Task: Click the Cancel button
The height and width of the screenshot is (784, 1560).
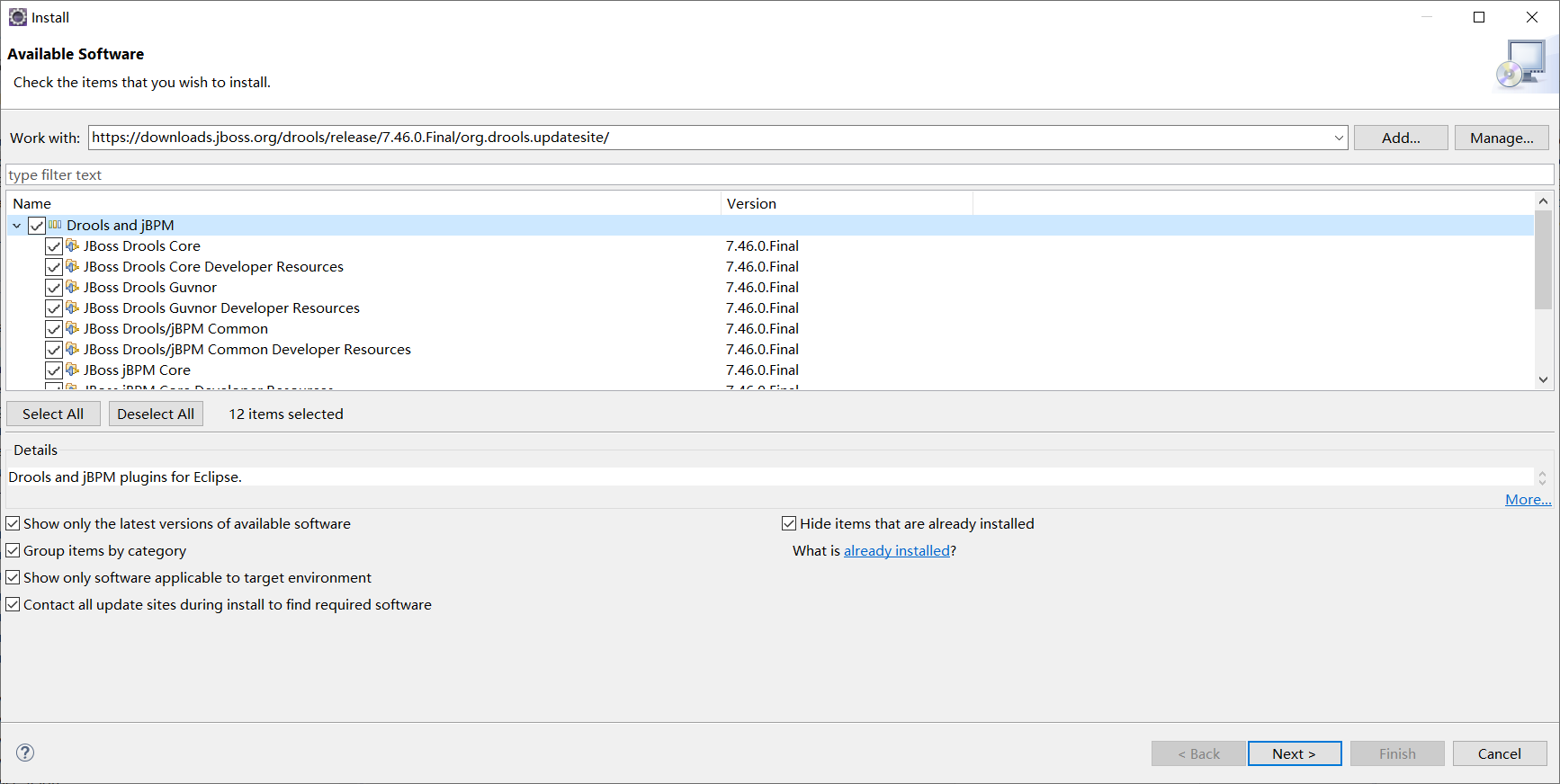Action: [x=1500, y=753]
